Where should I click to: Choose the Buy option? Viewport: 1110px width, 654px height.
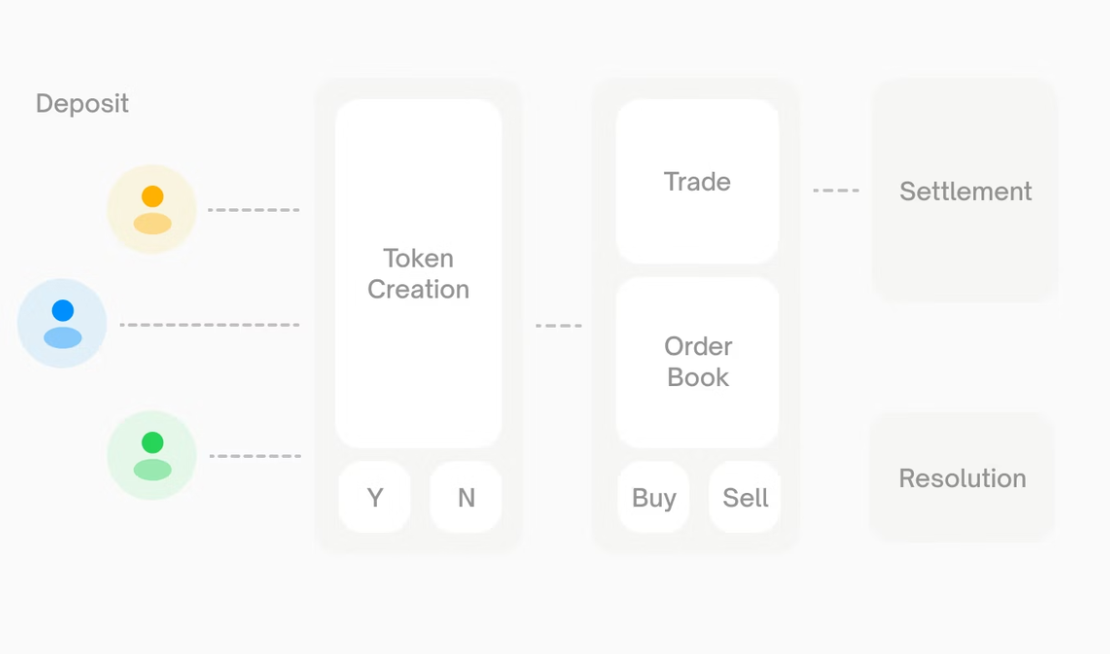(654, 497)
